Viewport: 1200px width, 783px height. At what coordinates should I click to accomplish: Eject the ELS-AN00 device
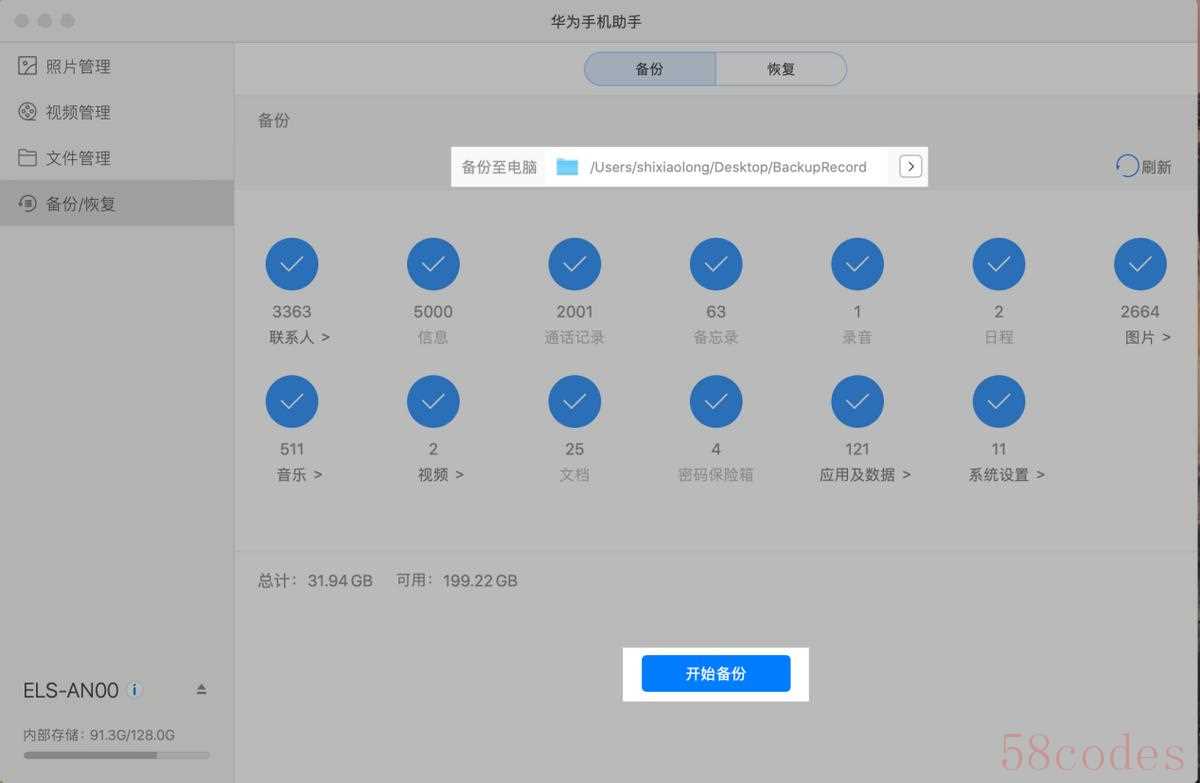pyautogui.click(x=201, y=690)
